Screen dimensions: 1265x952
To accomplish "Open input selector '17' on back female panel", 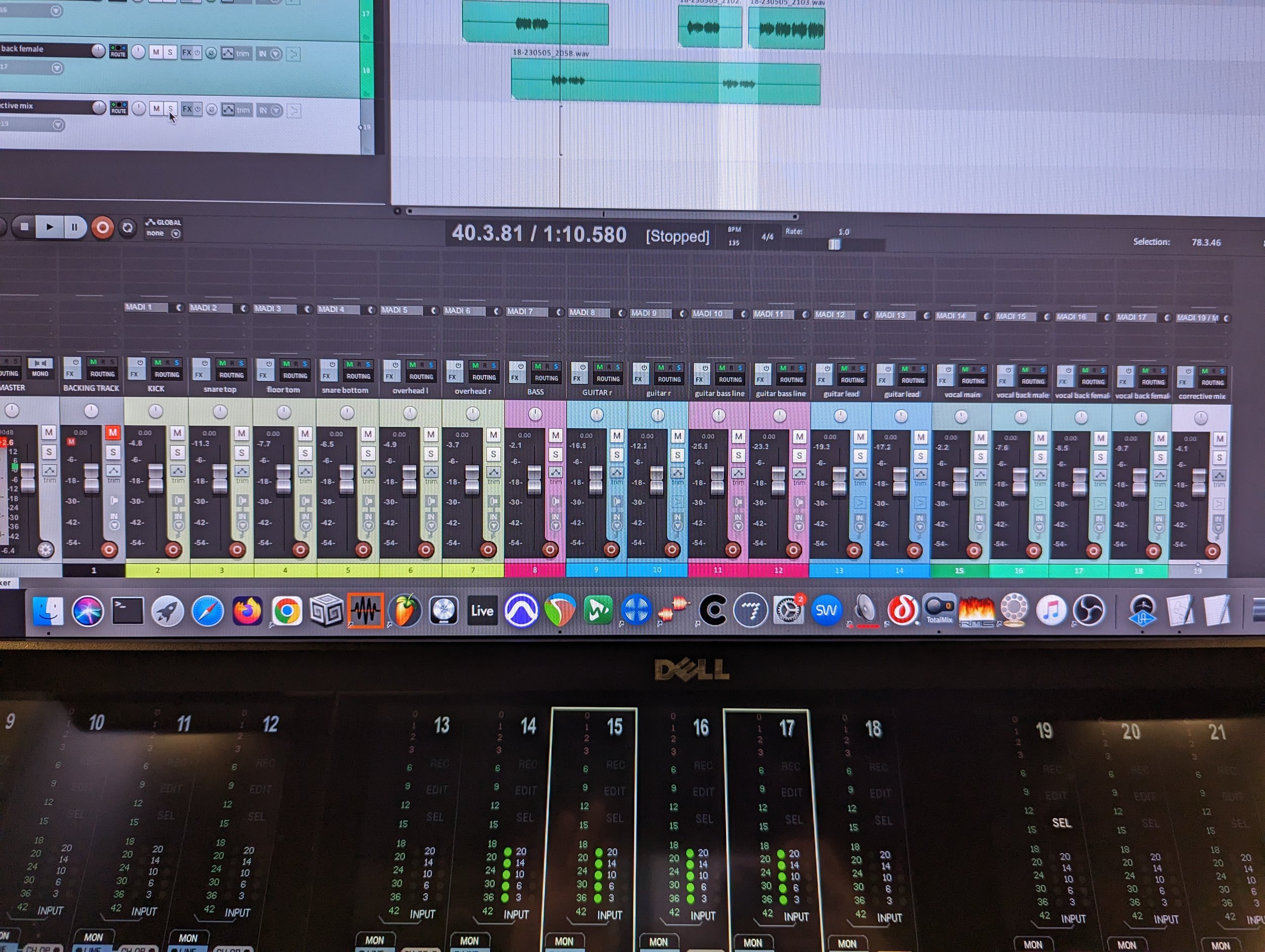I will 31,67.
